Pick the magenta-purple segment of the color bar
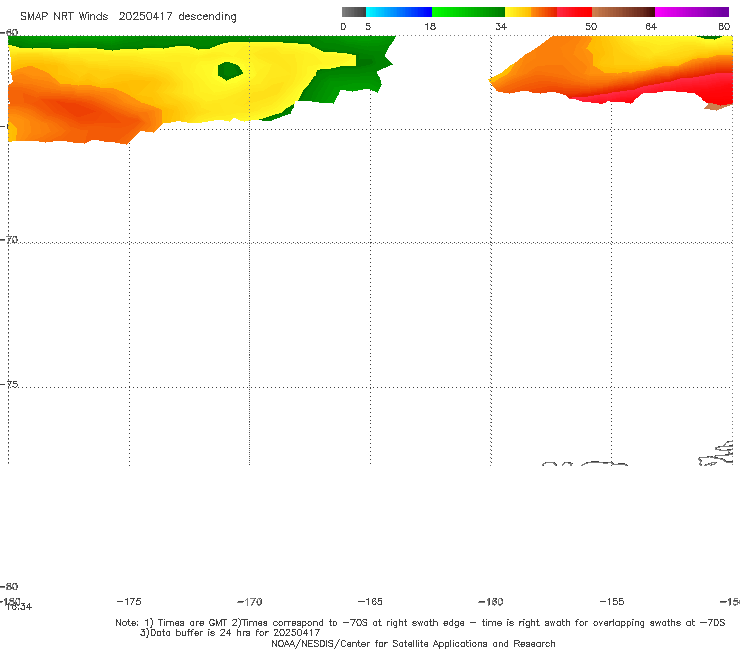The image size is (740, 650). (692, 12)
